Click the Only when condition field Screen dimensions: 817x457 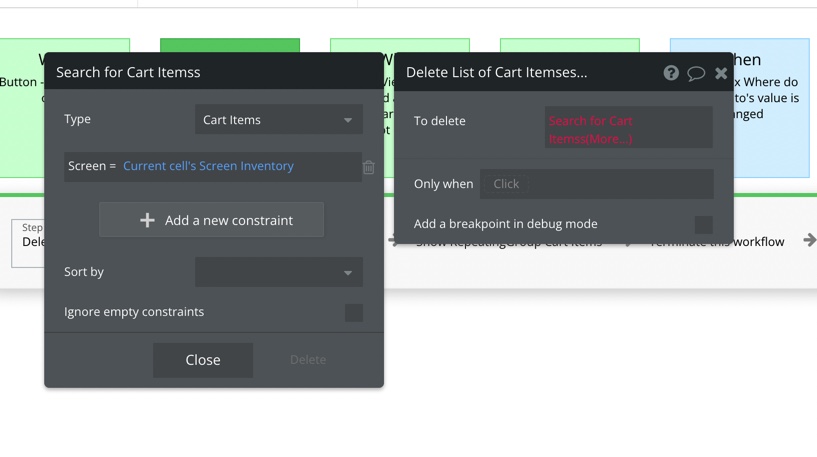point(597,184)
